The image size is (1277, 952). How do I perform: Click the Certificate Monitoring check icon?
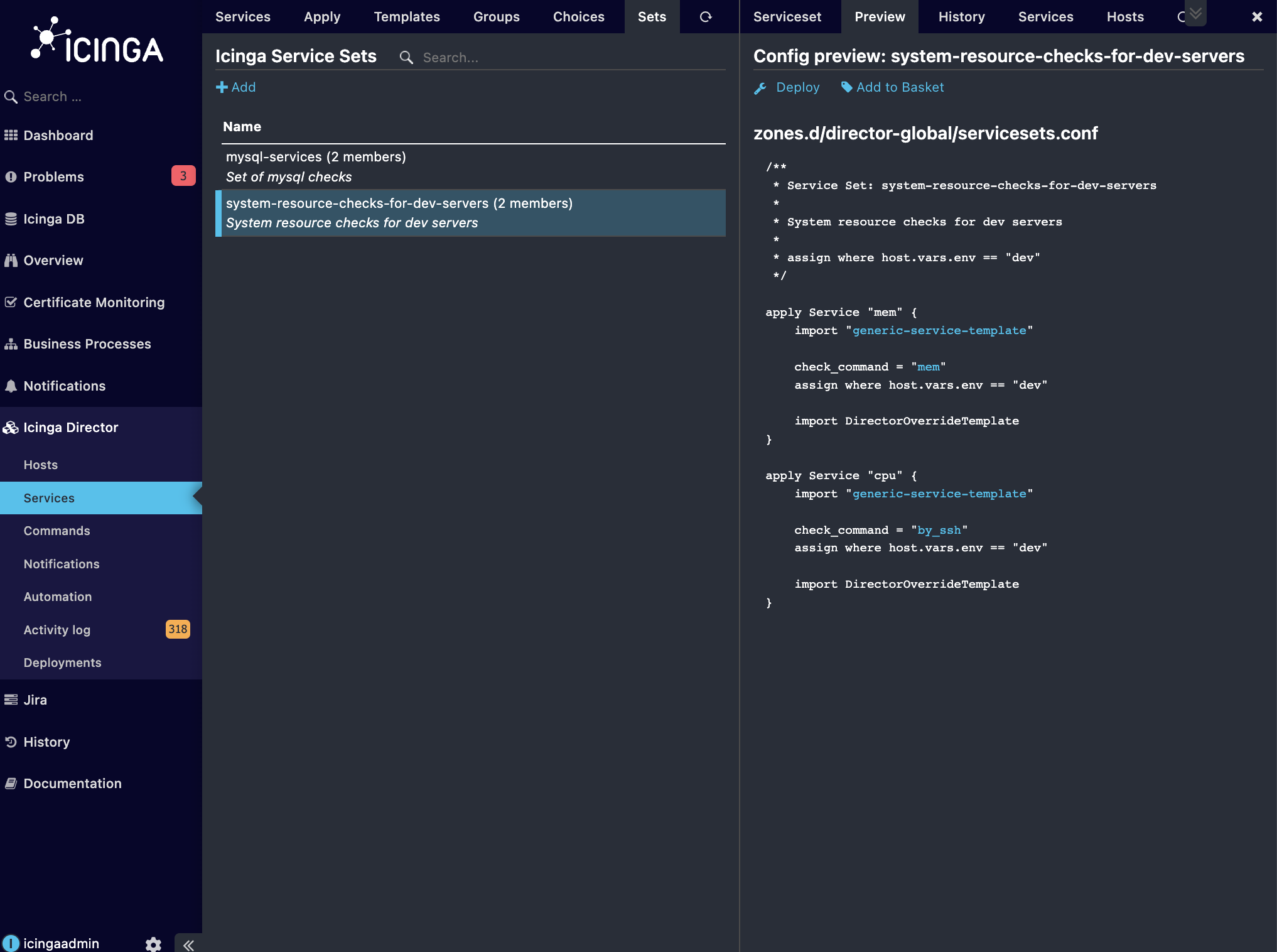(x=11, y=302)
